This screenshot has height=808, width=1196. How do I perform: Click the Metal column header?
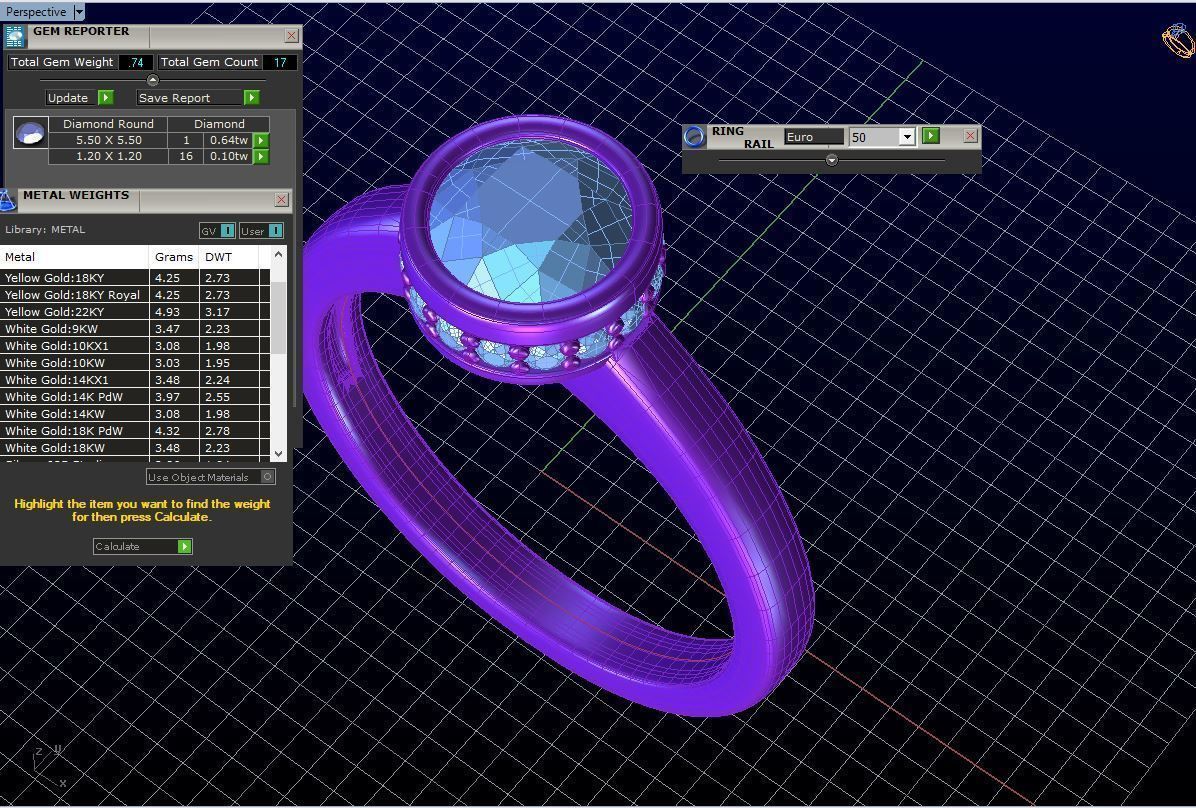pyautogui.click(x=74, y=257)
